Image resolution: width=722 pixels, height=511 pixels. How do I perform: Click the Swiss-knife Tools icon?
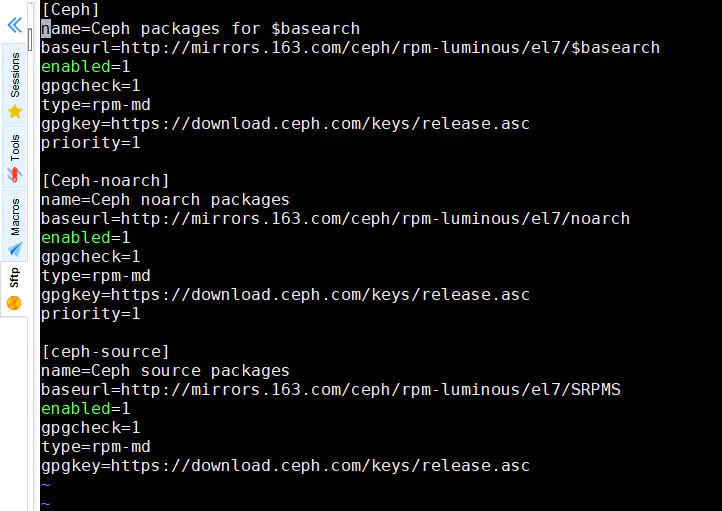pyautogui.click(x=15, y=174)
